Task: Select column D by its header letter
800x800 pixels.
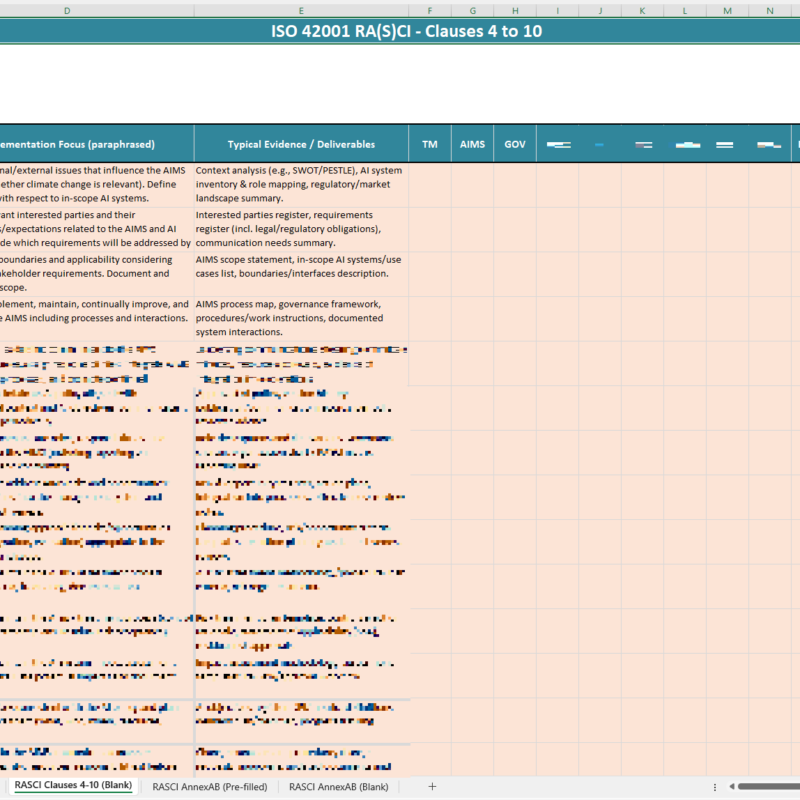Action: click(66, 11)
